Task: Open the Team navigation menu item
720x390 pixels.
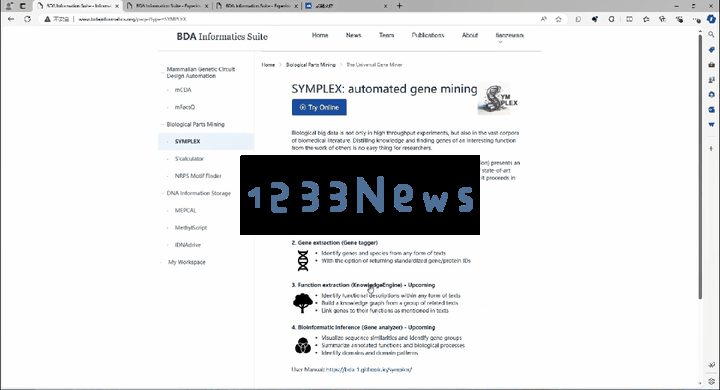Action: tap(387, 35)
